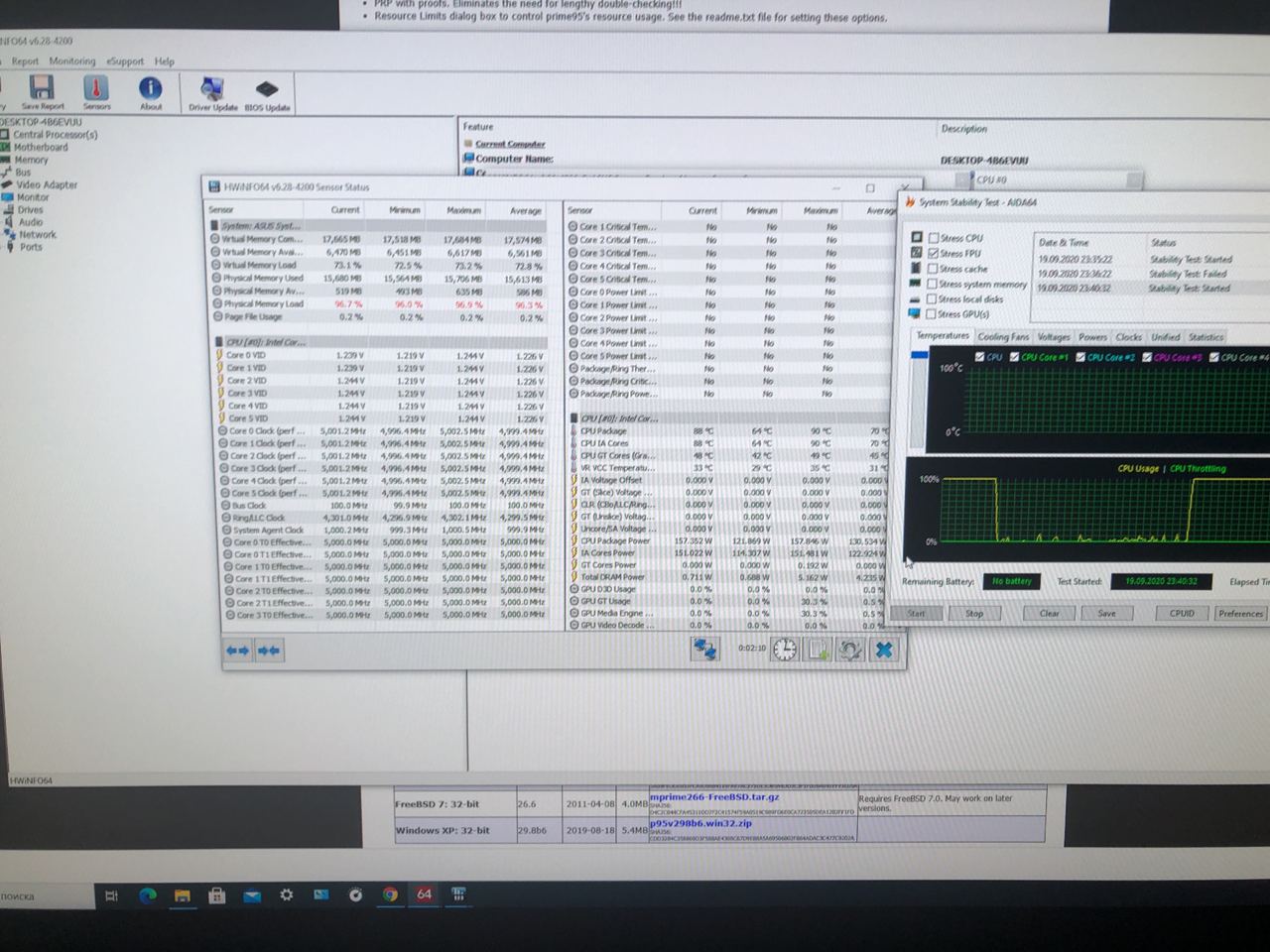Open Google Chrome from the taskbar
Viewport: 1270px width, 952px height.
coord(390,894)
